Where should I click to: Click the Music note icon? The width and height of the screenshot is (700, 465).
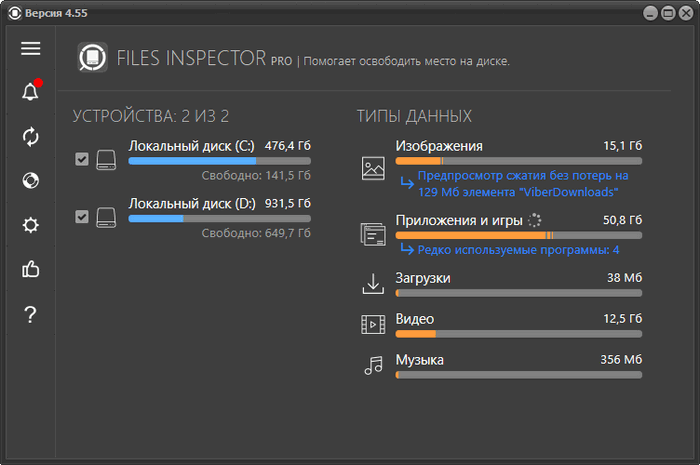pos(373,365)
